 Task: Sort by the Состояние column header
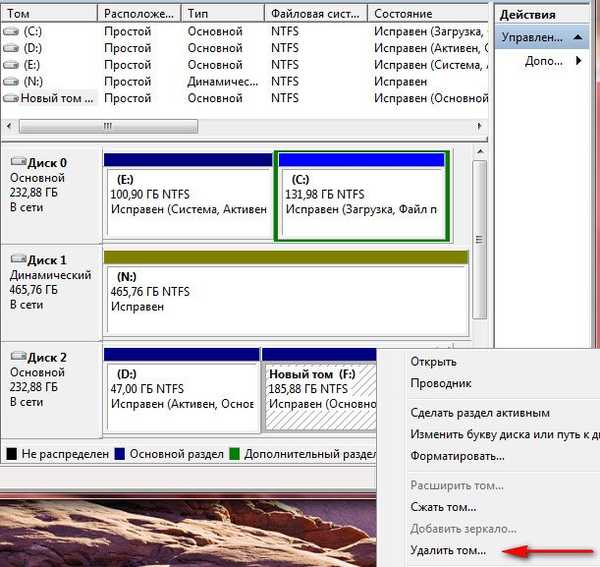pos(428,14)
